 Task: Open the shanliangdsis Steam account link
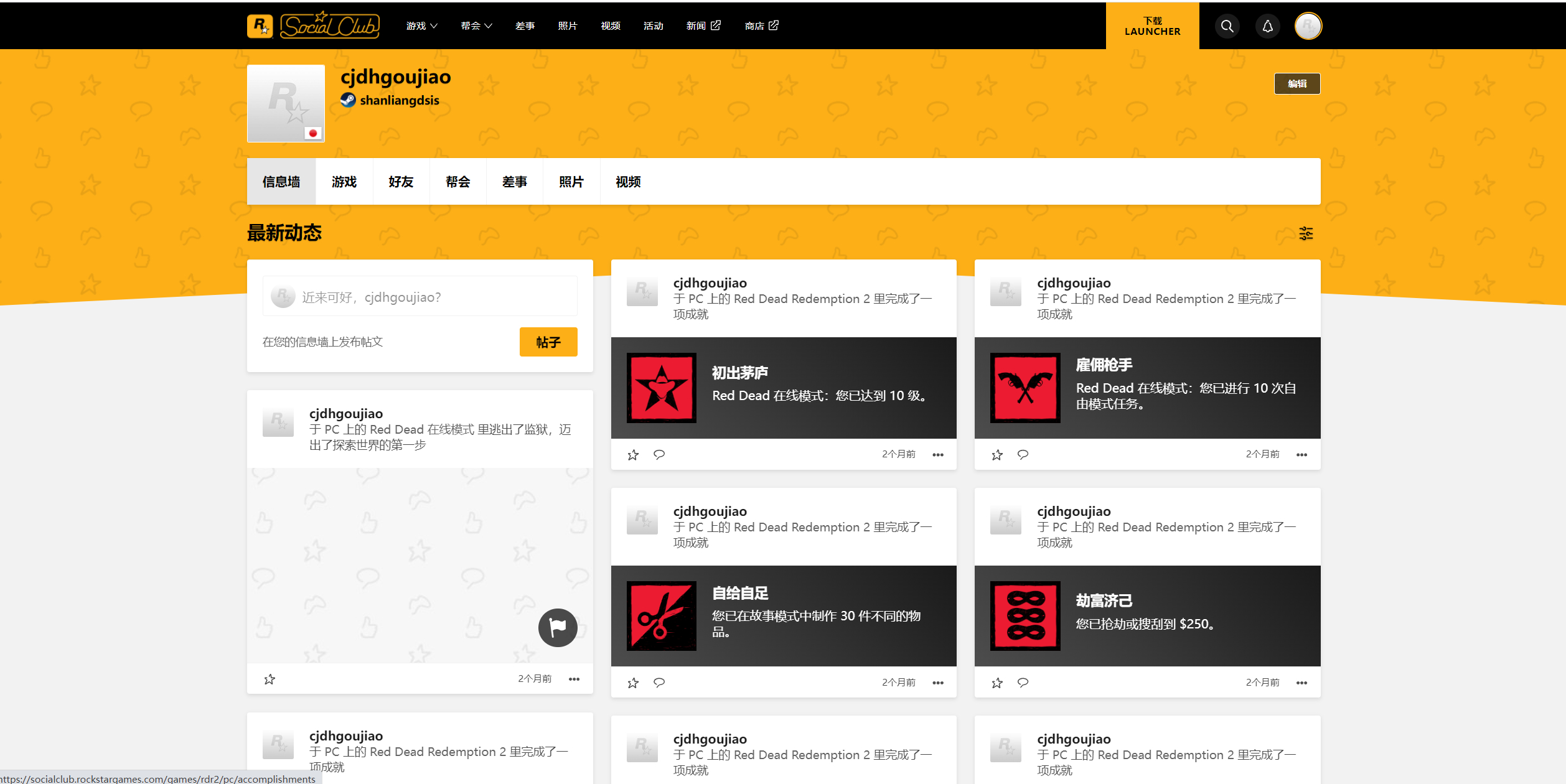click(x=400, y=100)
